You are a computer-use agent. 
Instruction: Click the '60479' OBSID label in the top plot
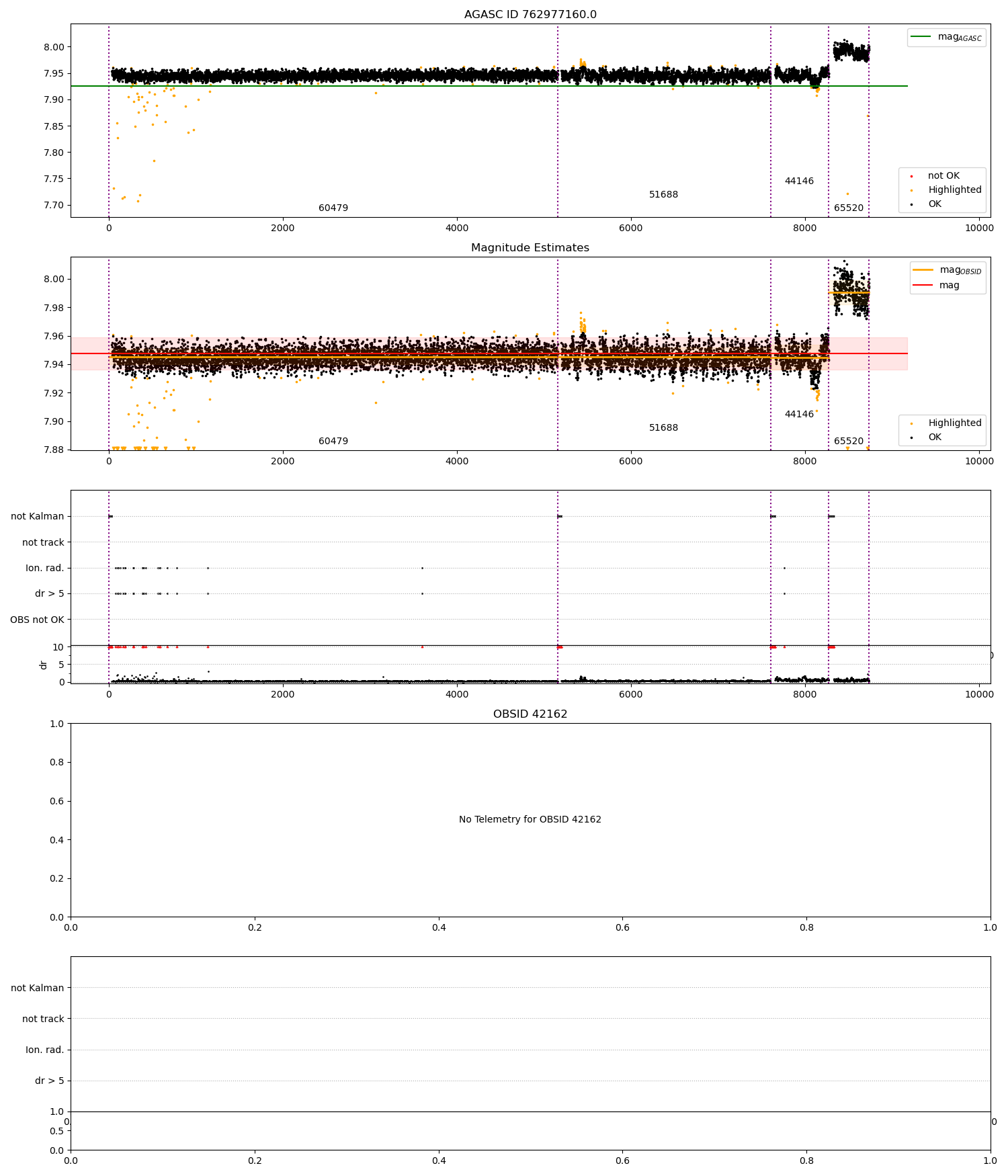(333, 208)
